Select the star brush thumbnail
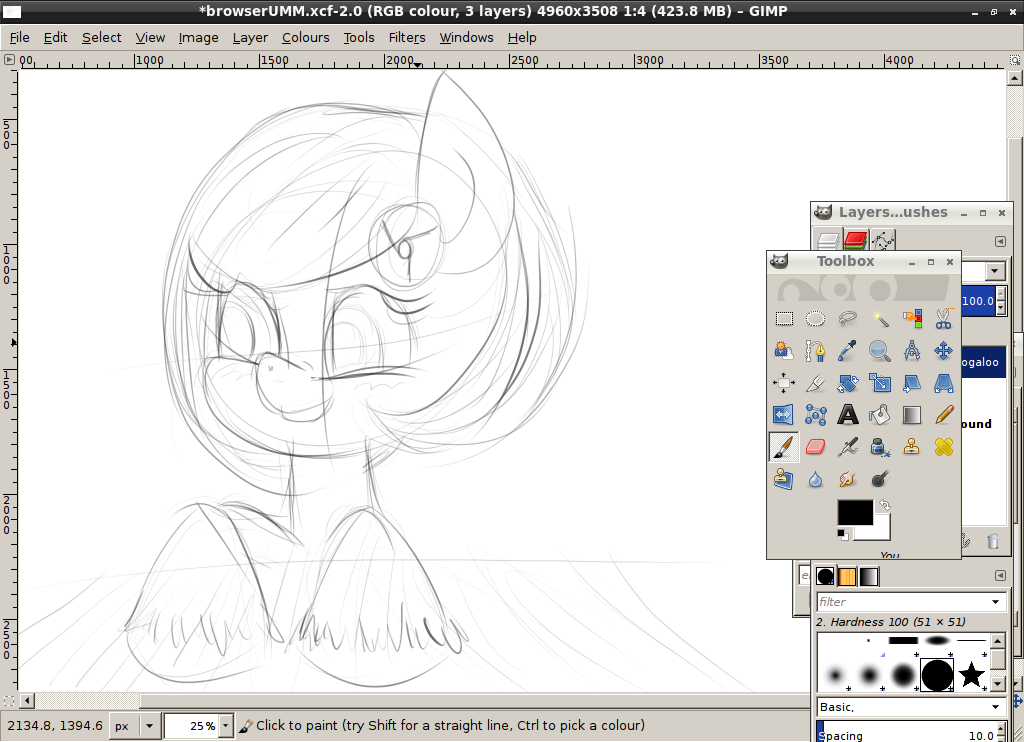 point(972,674)
